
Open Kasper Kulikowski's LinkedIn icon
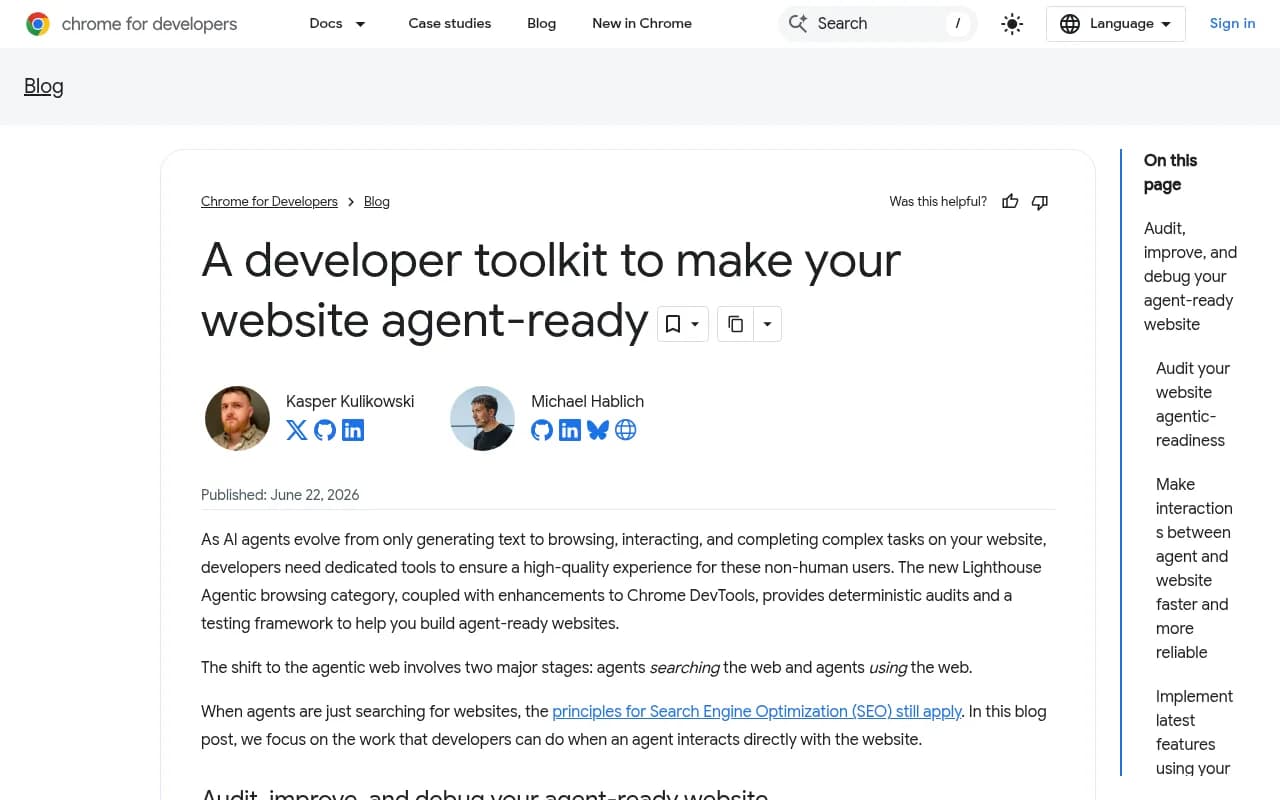tap(353, 430)
